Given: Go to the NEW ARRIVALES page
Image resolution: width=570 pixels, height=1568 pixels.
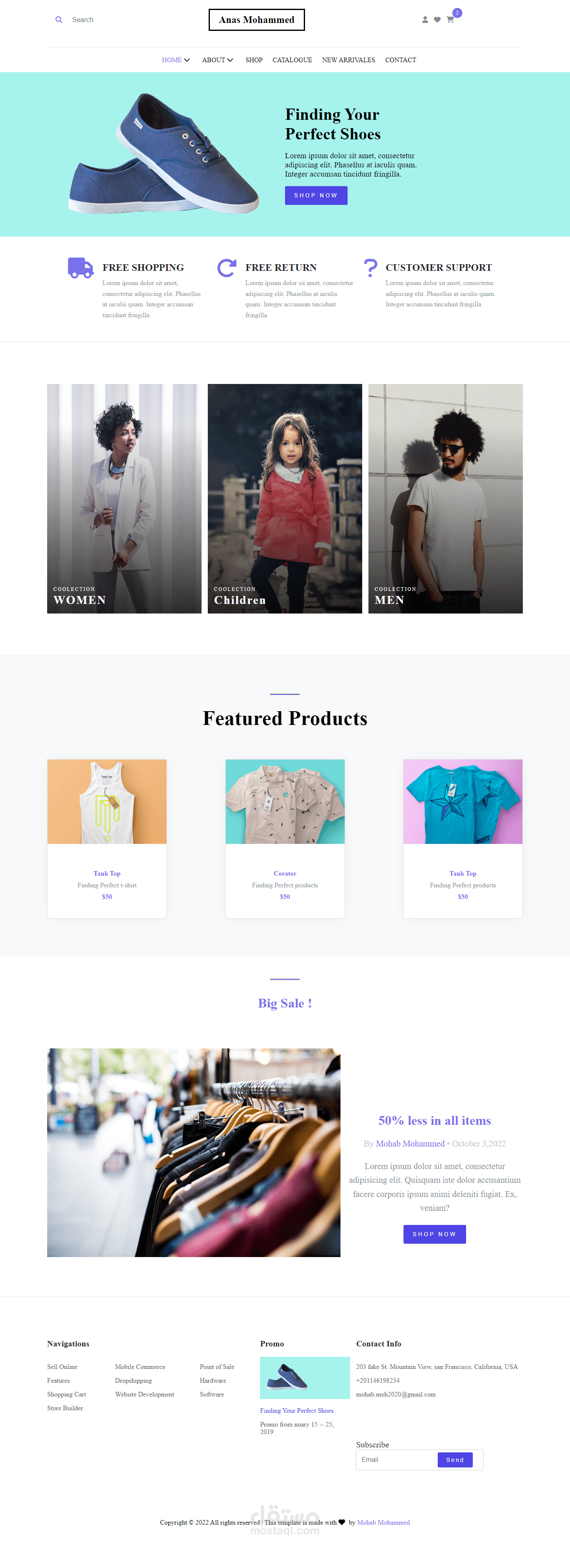Looking at the screenshot, I should tap(348, 60).
